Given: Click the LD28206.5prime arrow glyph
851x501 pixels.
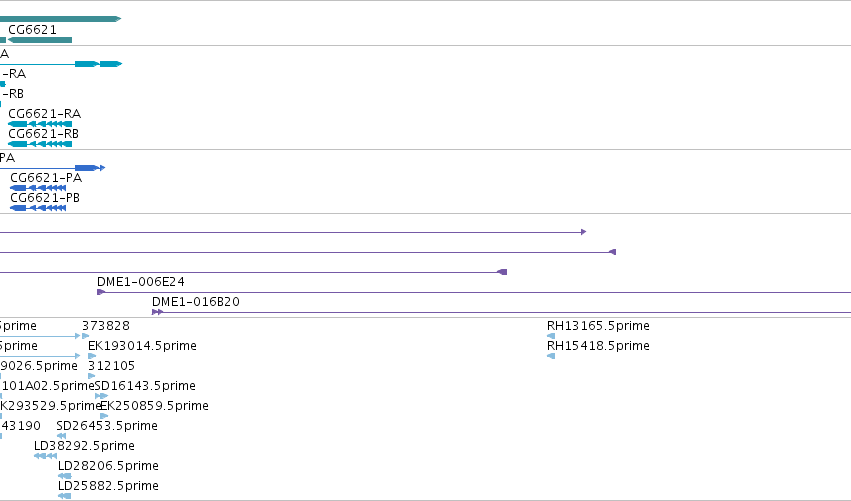Looking at the screenshot, I should pyautogui.click(x=65, y=477).
